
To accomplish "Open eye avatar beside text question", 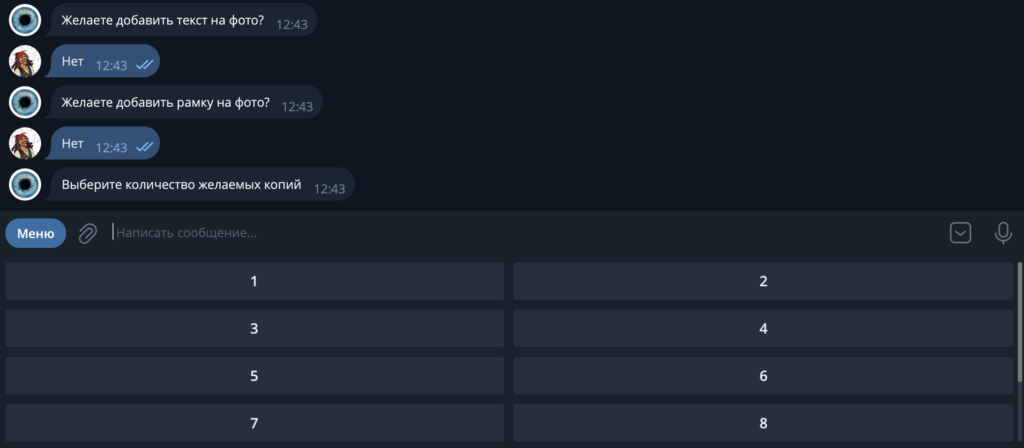I will coord(25,20).
